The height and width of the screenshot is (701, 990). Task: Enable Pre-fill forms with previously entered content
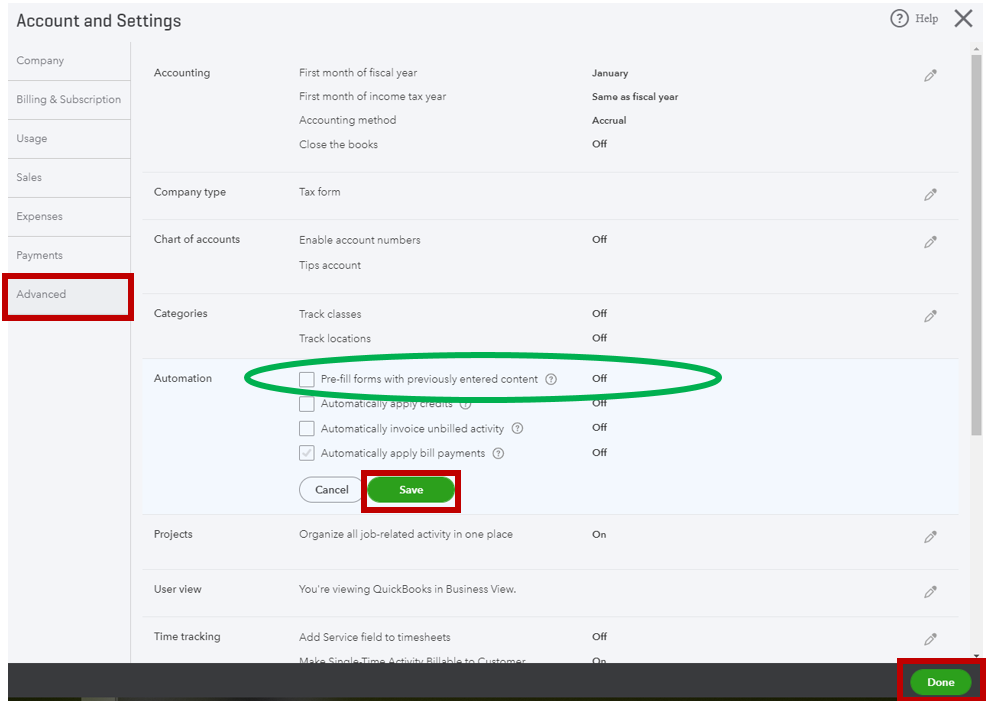(x=307, y=380)
